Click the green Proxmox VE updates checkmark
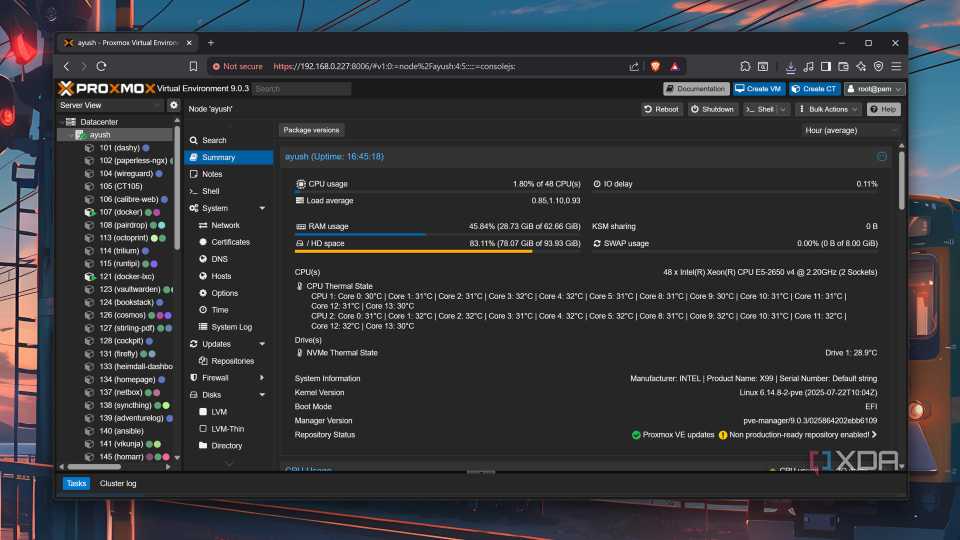This screenshot has width=960, height=540. pos(636,435)
